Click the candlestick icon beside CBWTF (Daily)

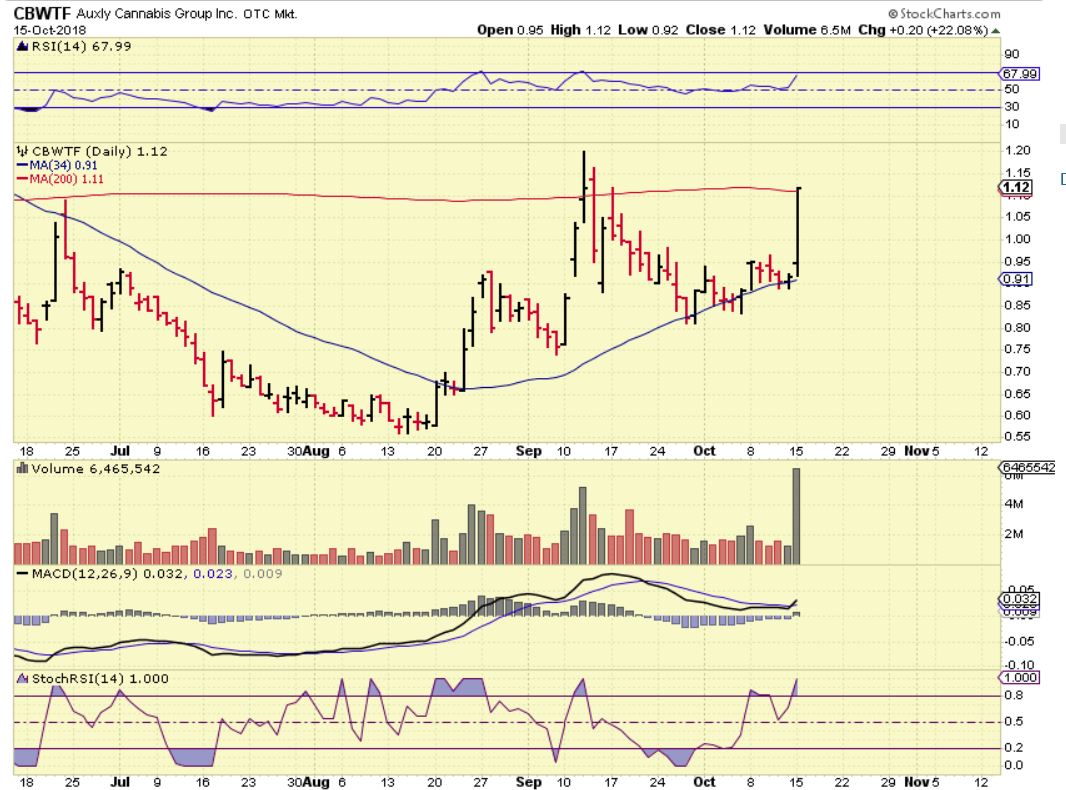[x=20, y=152]
